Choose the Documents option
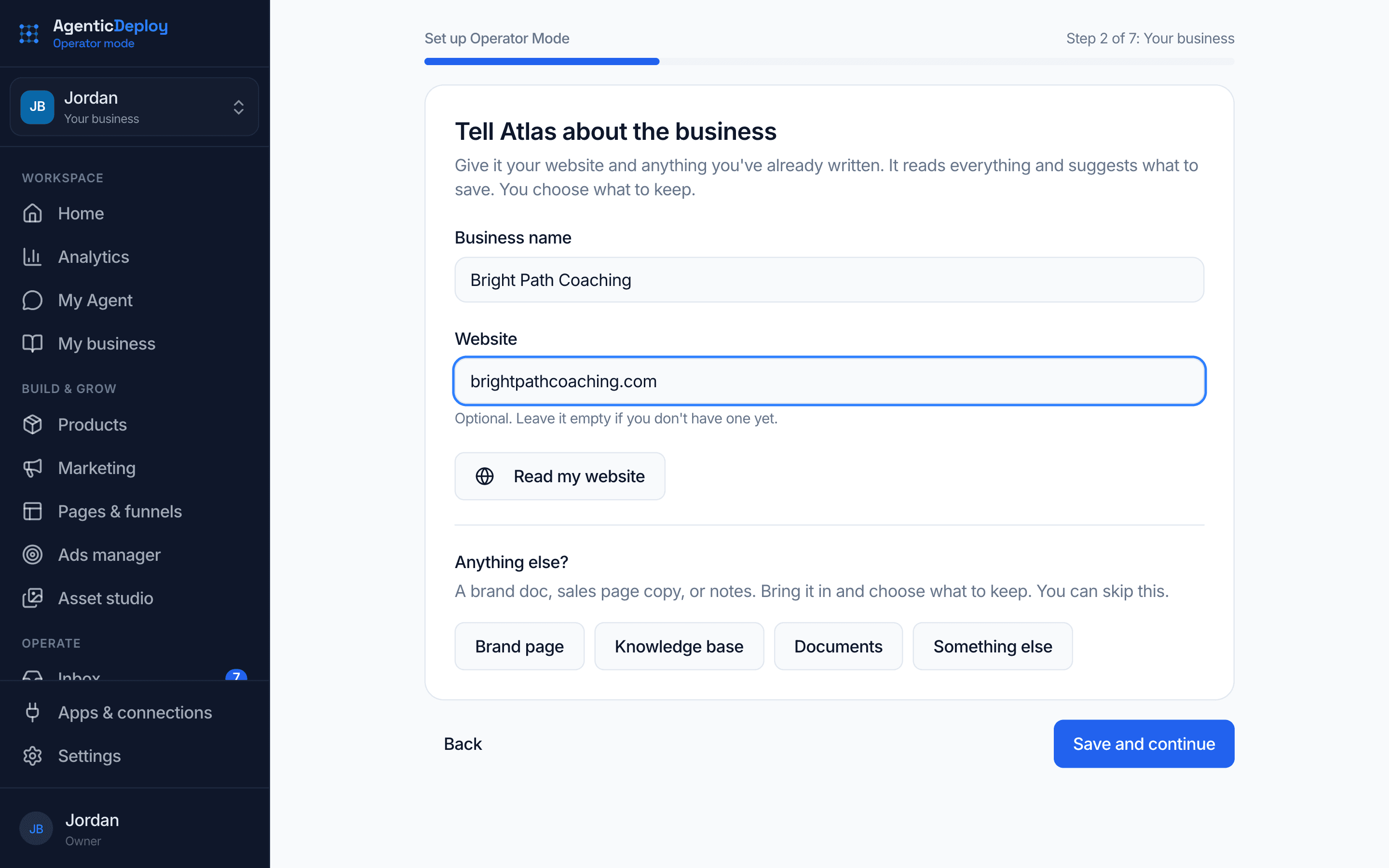The image size is (1389, 868). (838, 646)
